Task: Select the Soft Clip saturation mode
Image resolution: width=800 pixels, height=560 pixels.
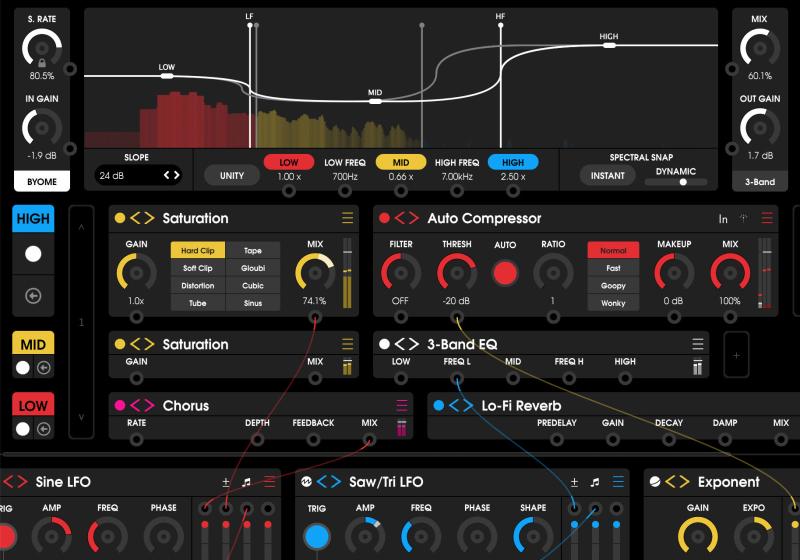Action: click(x=198, y=268)
